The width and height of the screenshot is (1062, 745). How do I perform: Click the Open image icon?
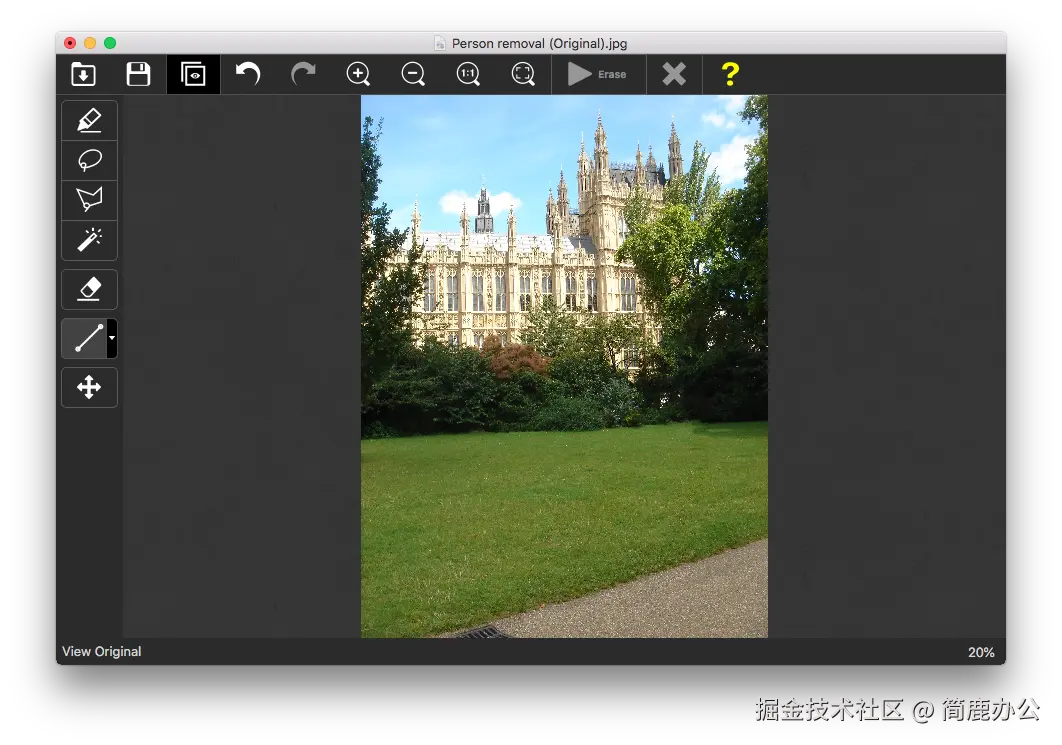[83, 74]
